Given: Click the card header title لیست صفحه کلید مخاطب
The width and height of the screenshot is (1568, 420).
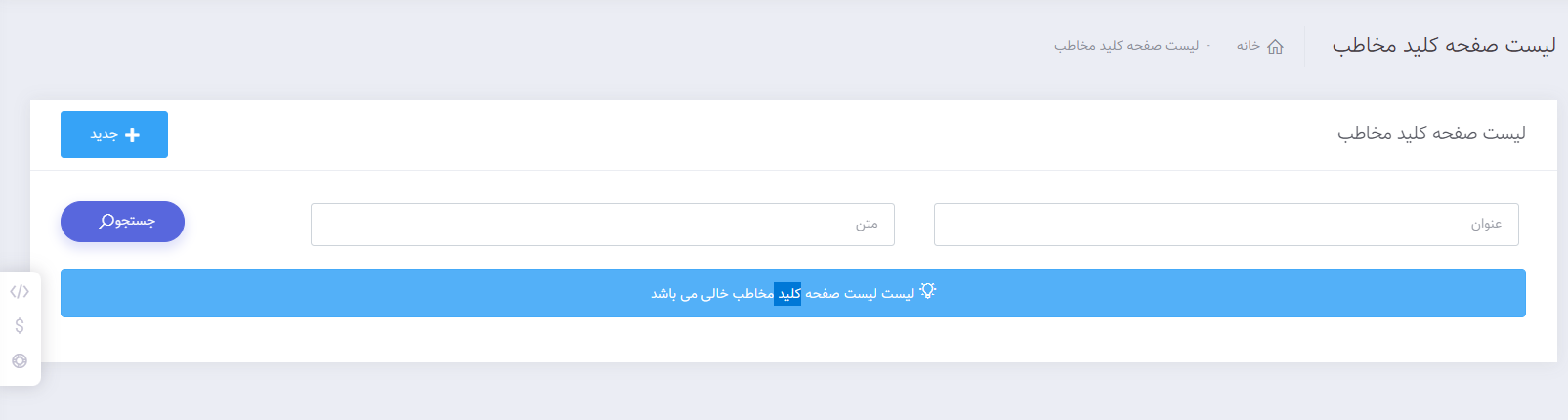Looking at the screenshot, I should (1430, 134).
